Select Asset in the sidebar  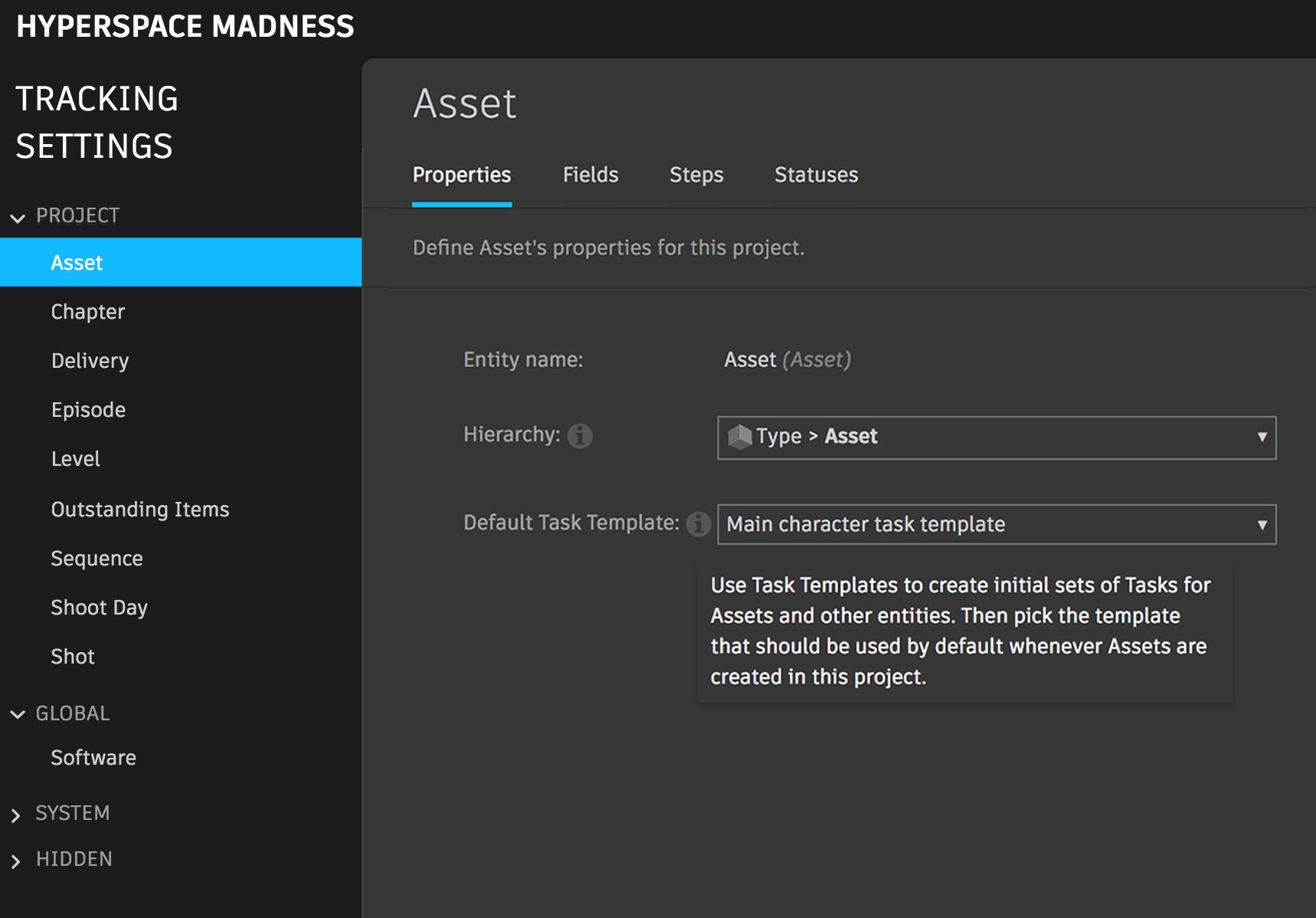pyautogui.click(x=181, y=262)
